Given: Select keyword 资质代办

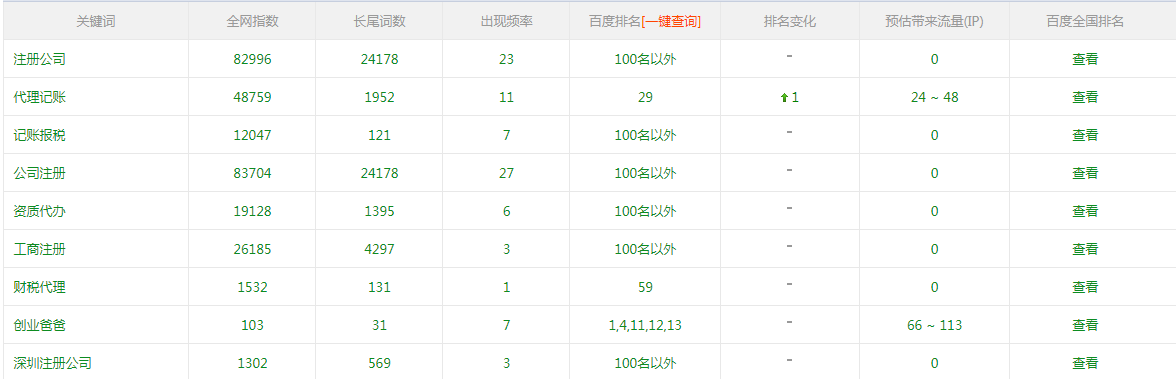Looking at the screenshot, I should click(40, 211).
